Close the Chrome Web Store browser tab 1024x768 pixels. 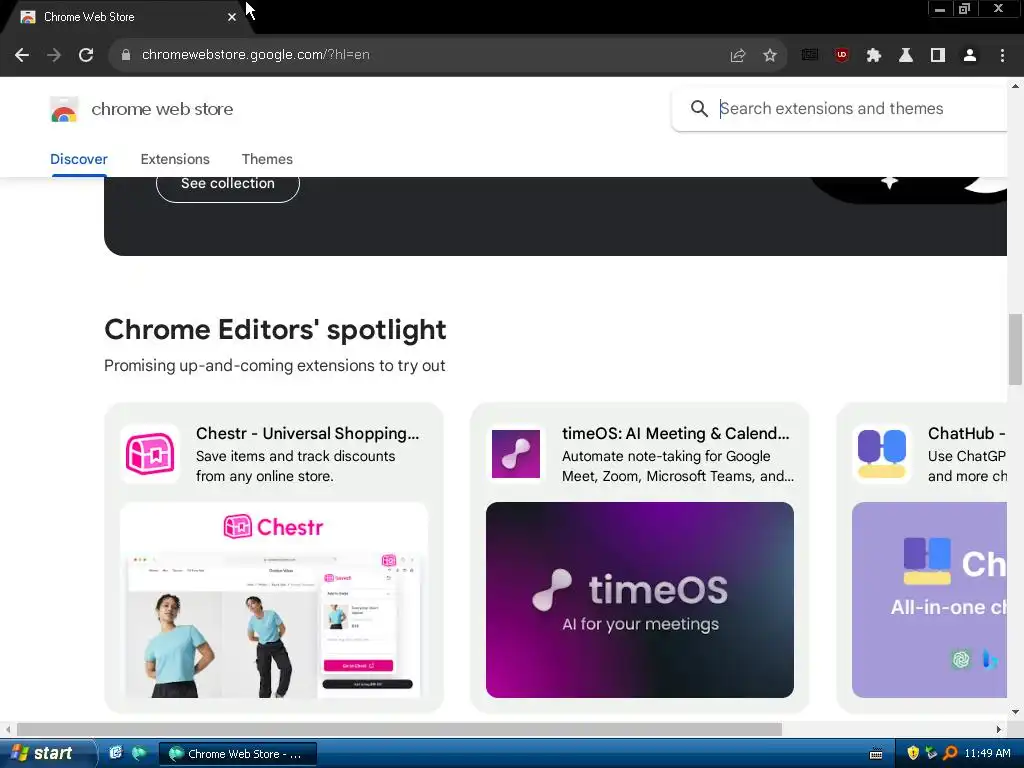click(x=232, y=17)
